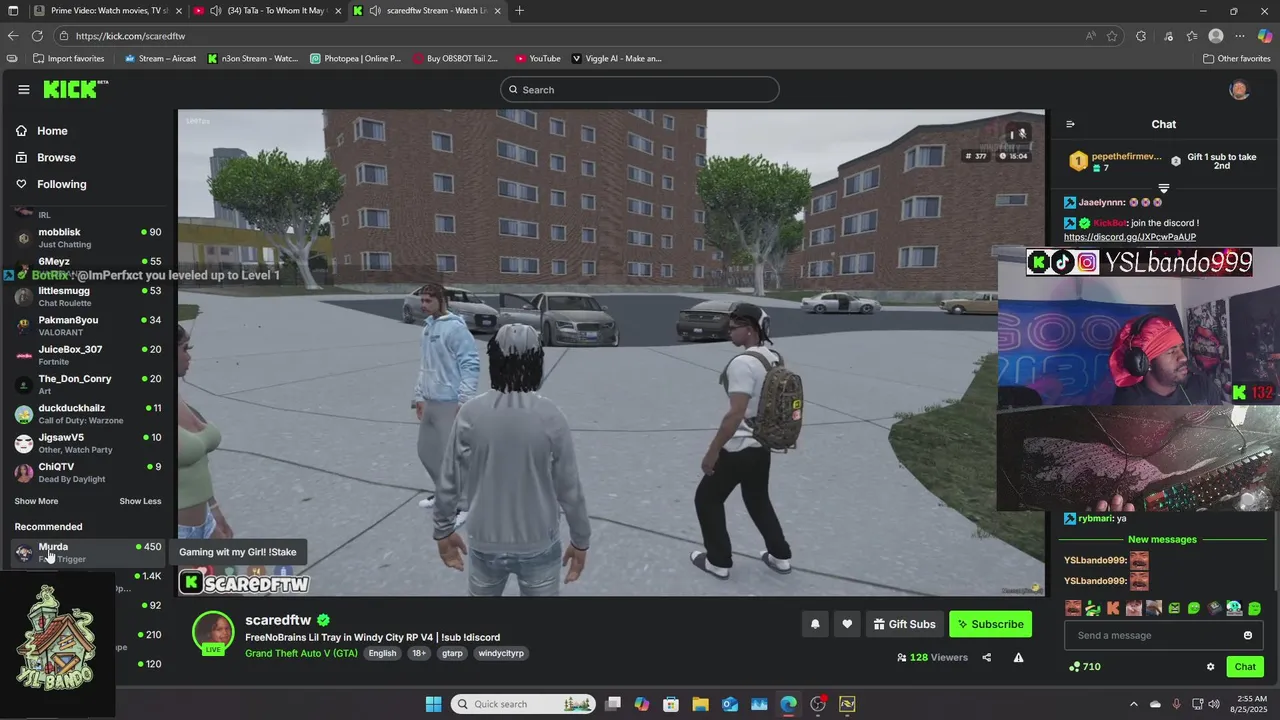Click Grand Theft Auto V category link

coord(301,653)
